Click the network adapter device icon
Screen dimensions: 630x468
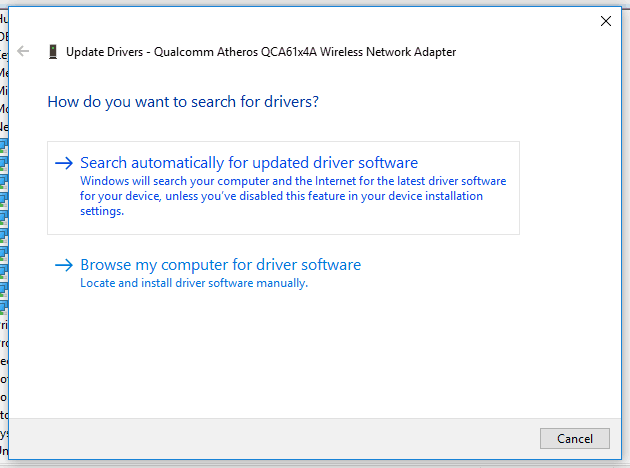(x=53, y=52)
